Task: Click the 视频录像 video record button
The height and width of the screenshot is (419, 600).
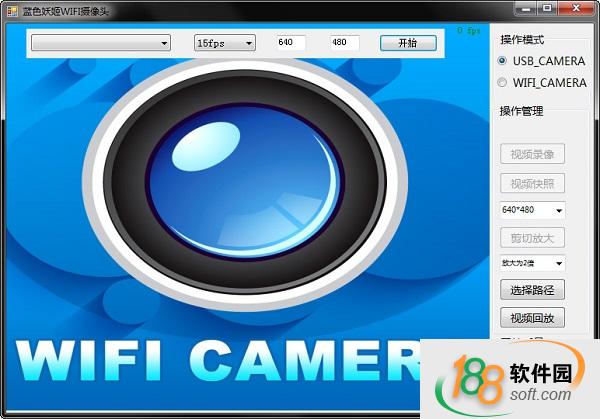Action: (532, 154)
